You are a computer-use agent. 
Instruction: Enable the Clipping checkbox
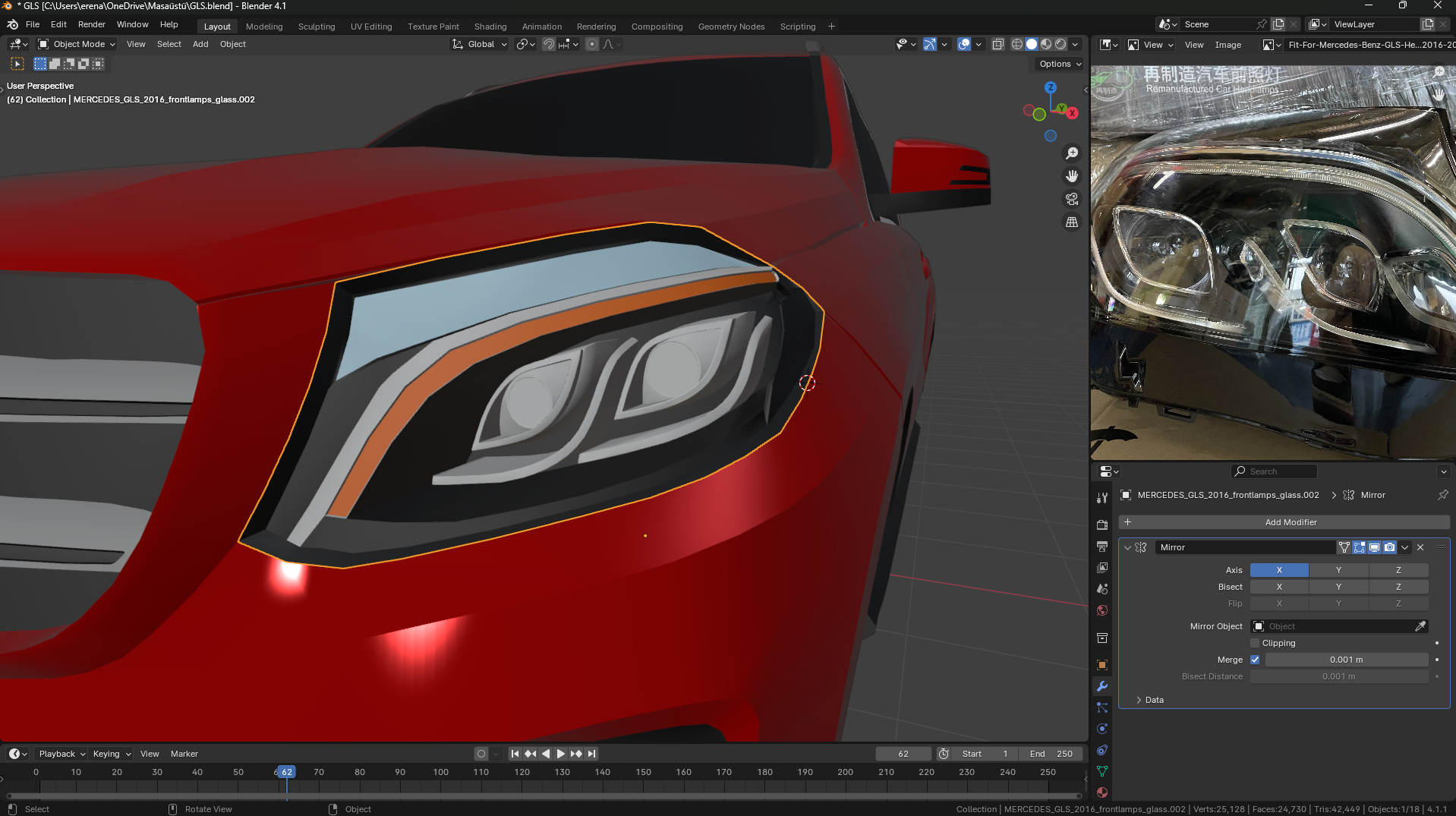pyautogui.click(x=1255, y=643)
